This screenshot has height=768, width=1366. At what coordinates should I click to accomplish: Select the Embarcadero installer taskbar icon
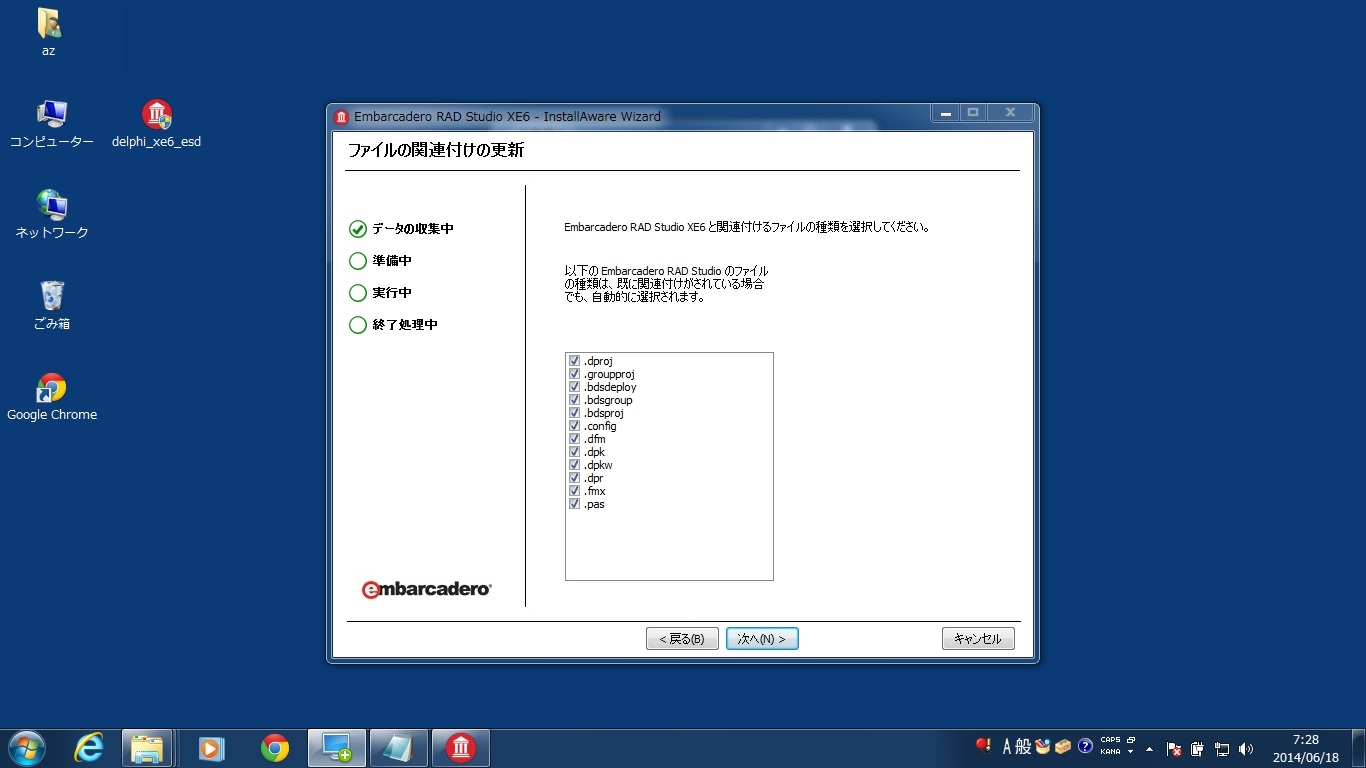[461, 748]
